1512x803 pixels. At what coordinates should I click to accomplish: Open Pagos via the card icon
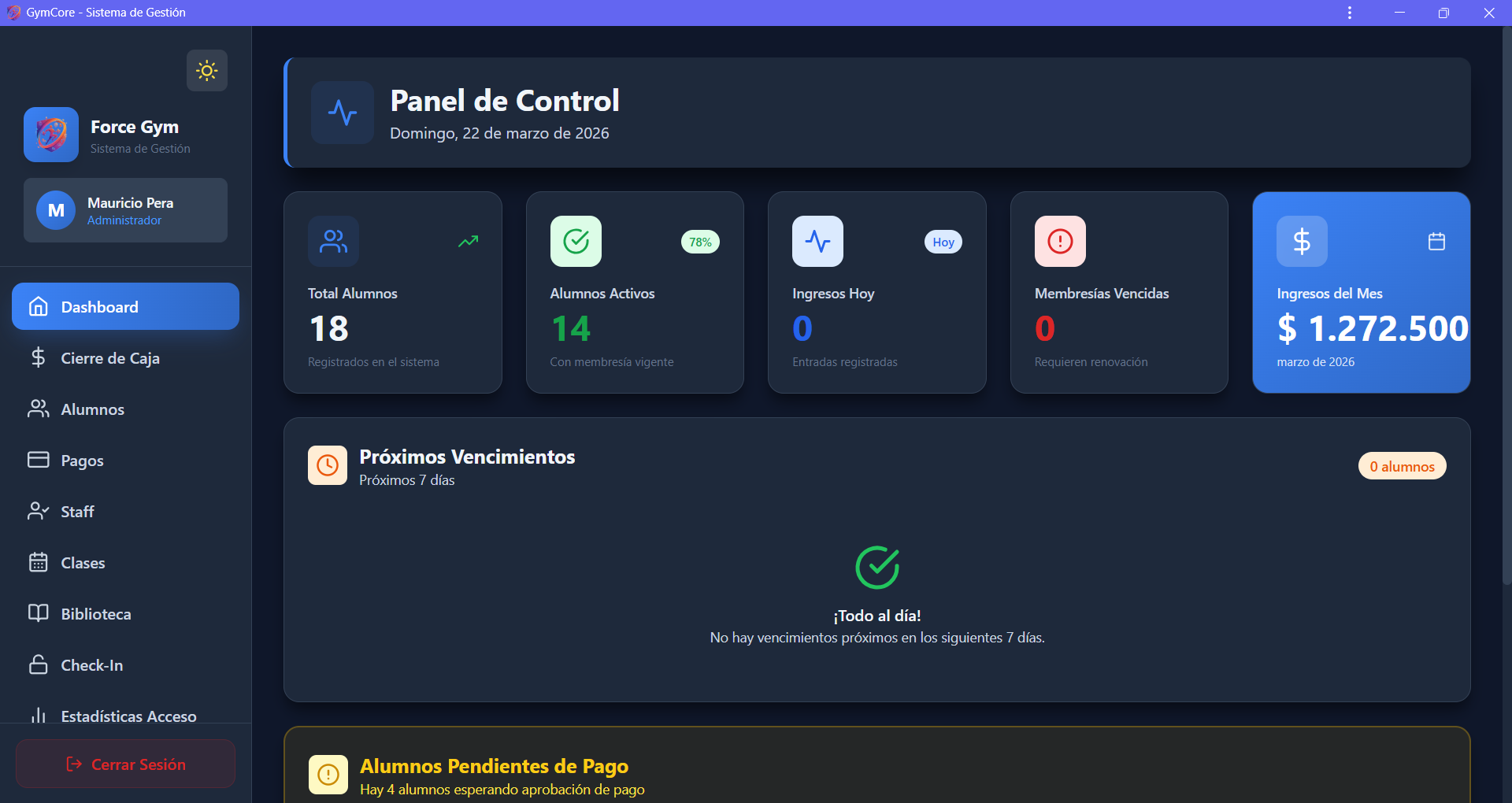[x=39, y=460]
